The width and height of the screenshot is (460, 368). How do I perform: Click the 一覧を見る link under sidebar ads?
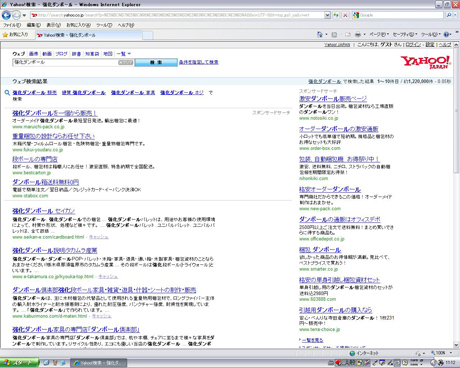[312, 340]
